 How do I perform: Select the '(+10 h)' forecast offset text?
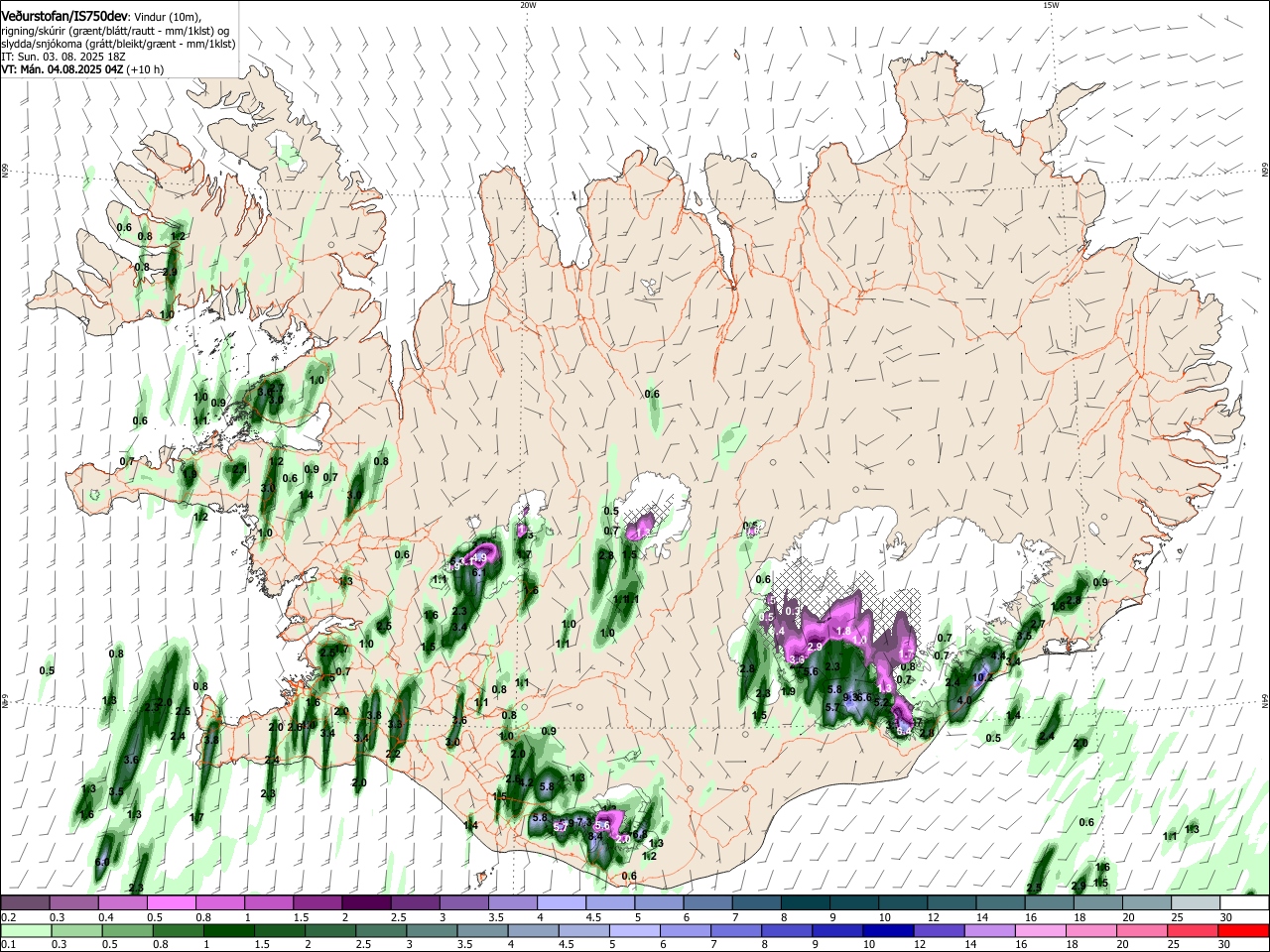tap(146, 69)
